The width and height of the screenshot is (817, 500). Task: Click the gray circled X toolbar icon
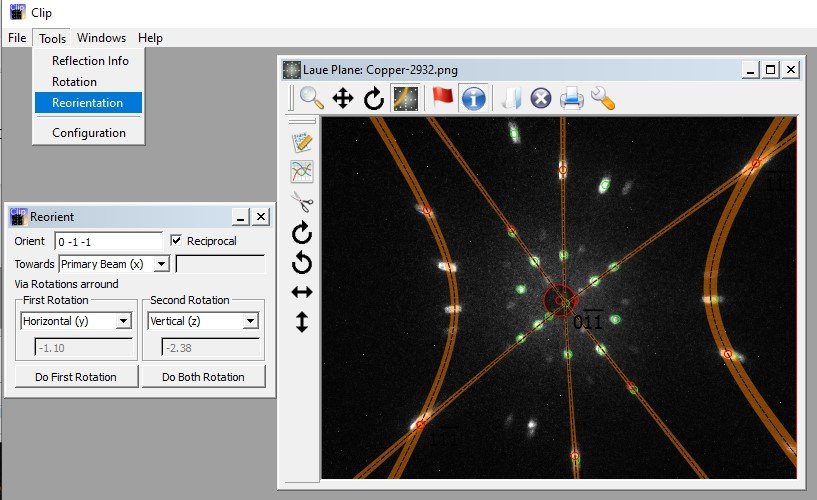point(541,98)
